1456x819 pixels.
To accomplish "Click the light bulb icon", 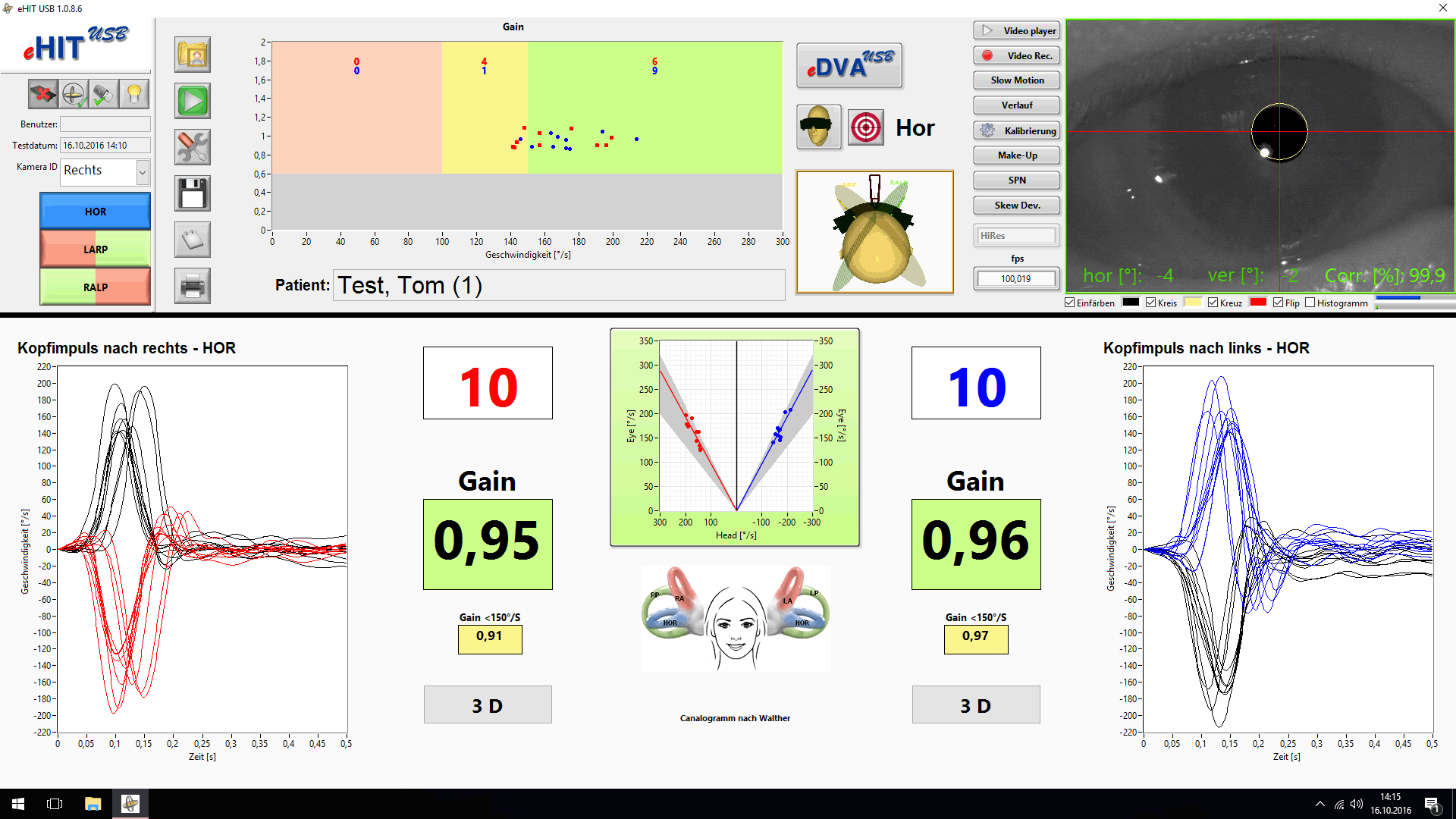I will pos(133,94).
